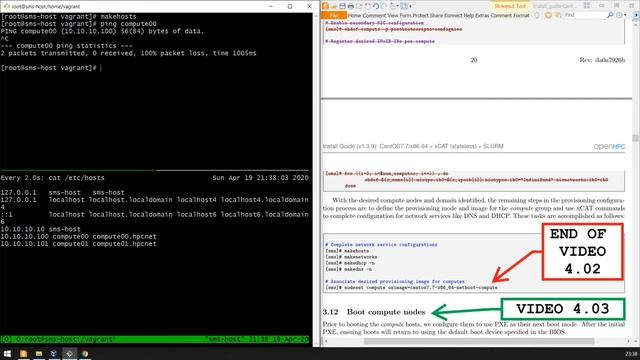This screenshot has height=360, width=640.
Task: Click the terminal window title bar icon
Action: click(6, 6)
